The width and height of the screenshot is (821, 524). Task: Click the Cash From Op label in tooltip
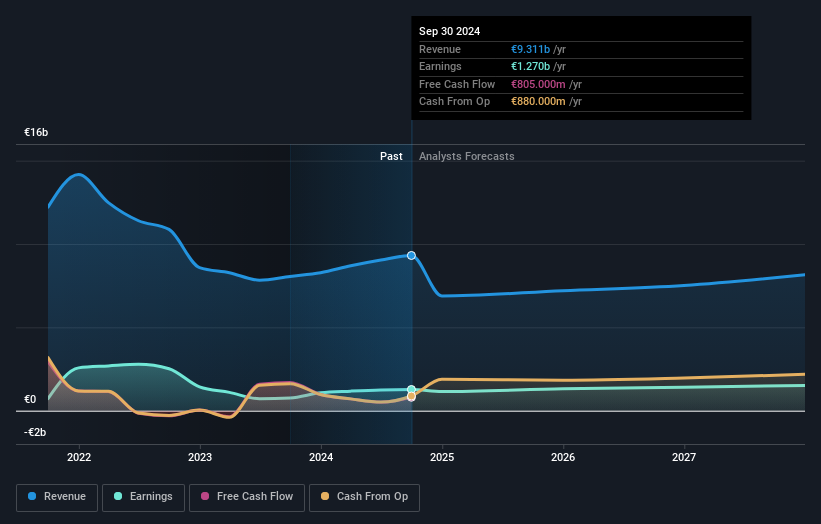pyautogui.click(x=454, y=102)
